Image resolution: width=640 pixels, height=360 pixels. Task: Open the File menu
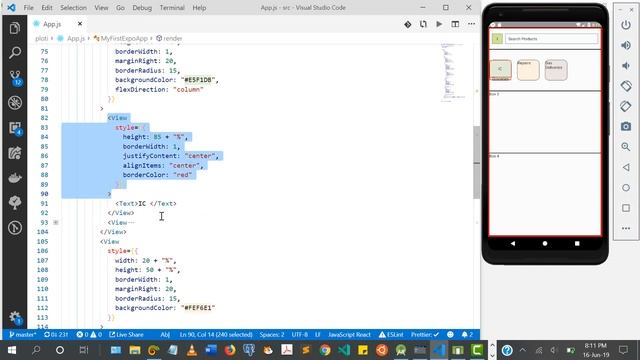click(x=29, y=8)
